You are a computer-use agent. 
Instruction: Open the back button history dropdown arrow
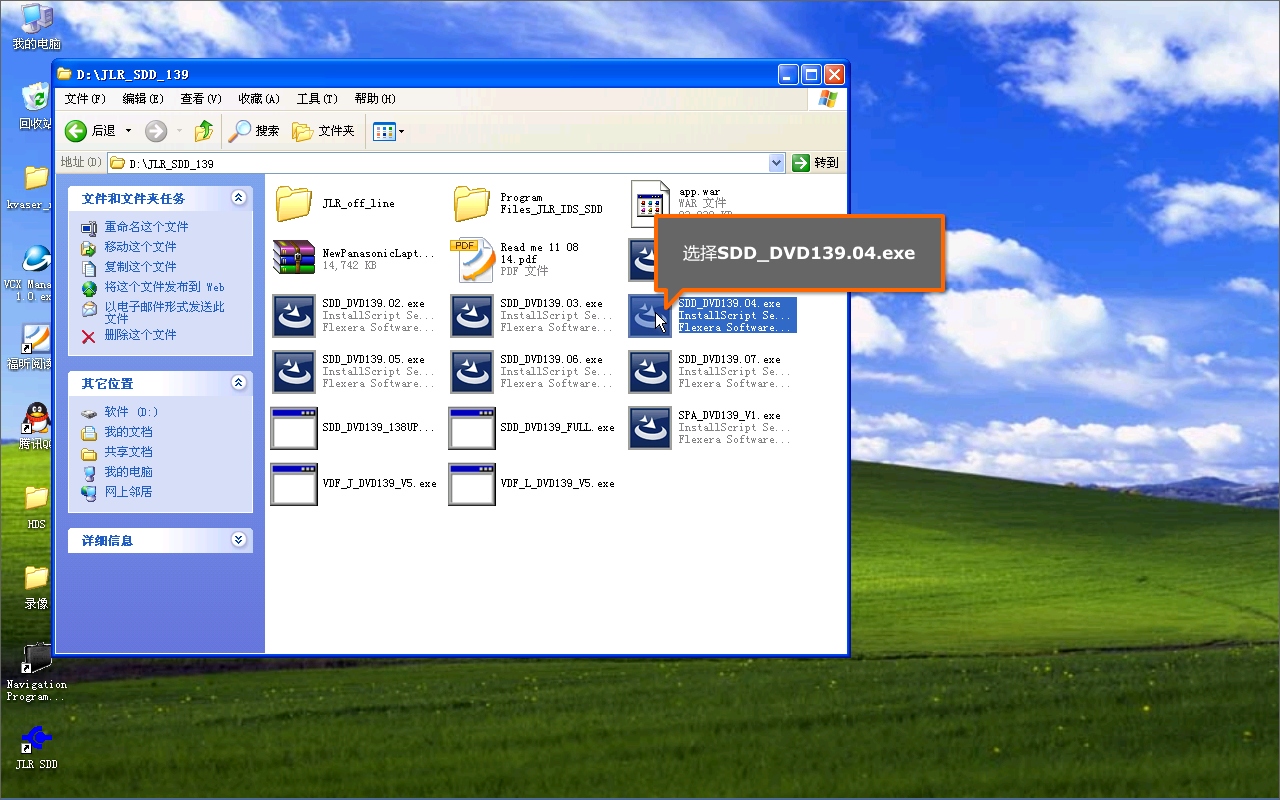point(128,131)
